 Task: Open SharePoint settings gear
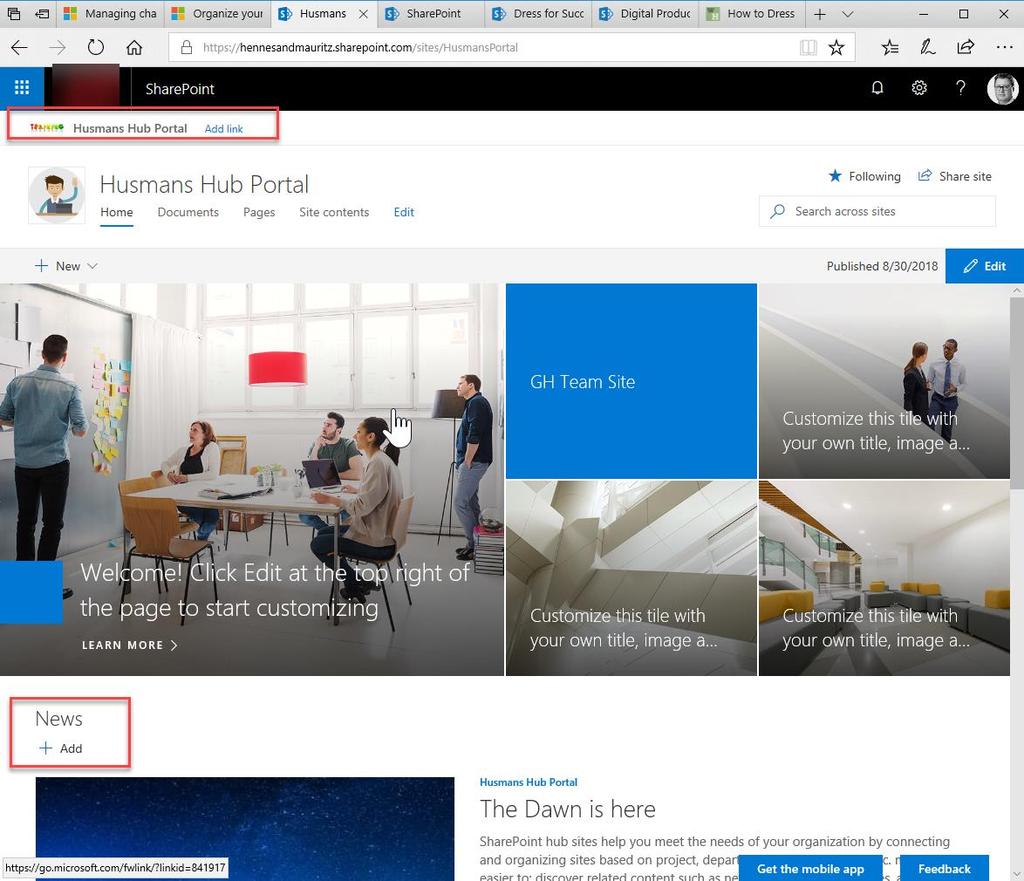pyautogui.click(x=919, y=88)
